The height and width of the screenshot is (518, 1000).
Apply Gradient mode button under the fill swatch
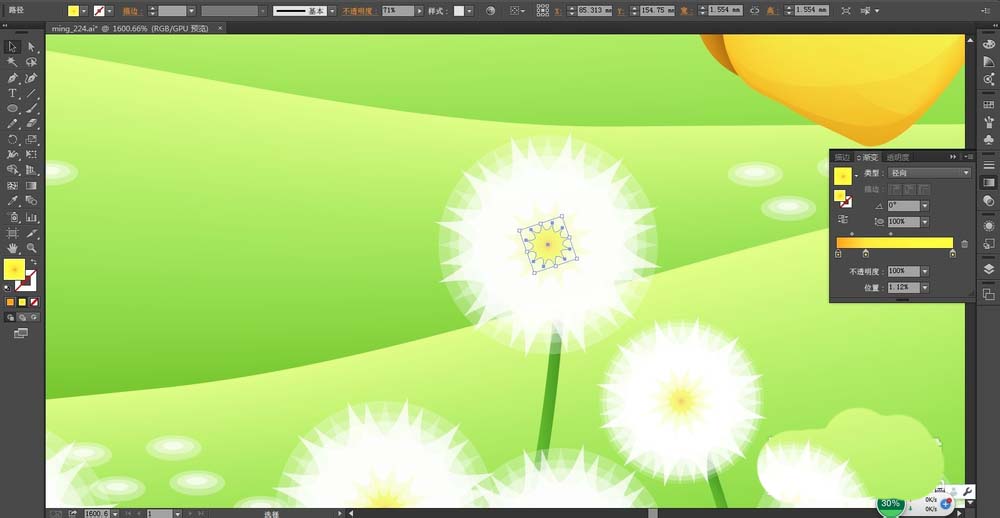(x=22, y=302)
